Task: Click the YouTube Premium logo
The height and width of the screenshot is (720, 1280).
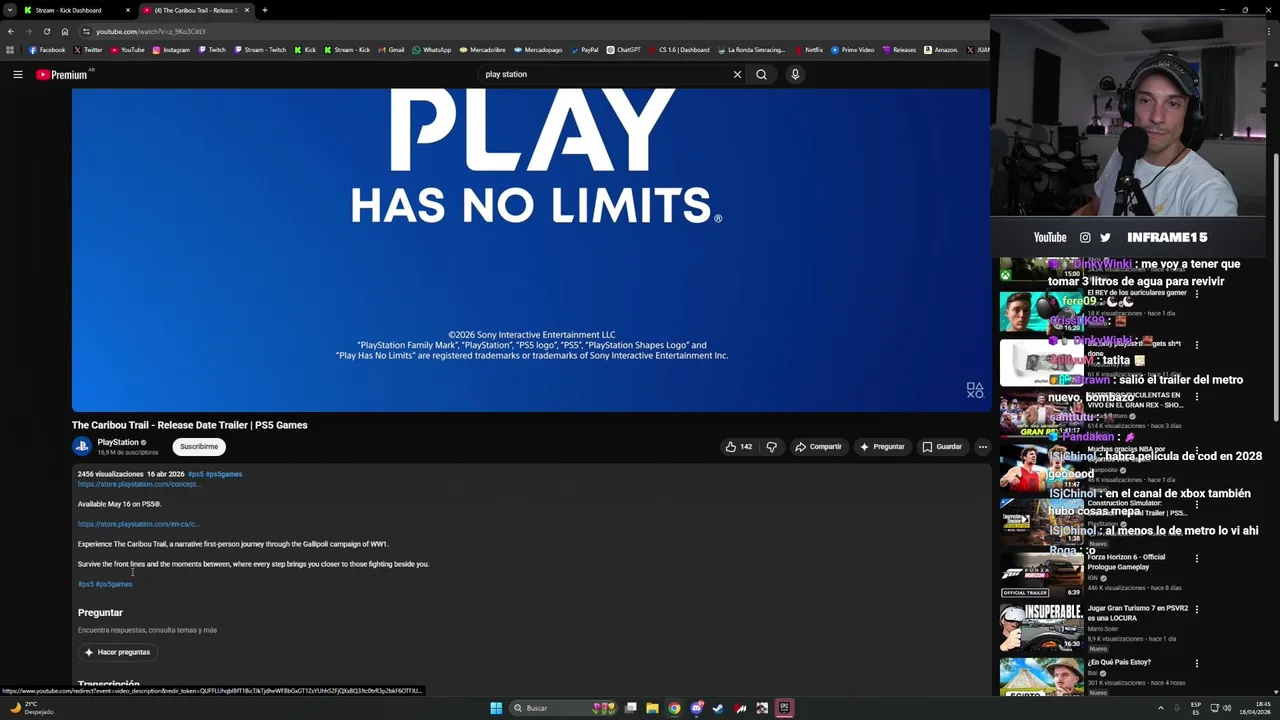Action: coord(62,75)
